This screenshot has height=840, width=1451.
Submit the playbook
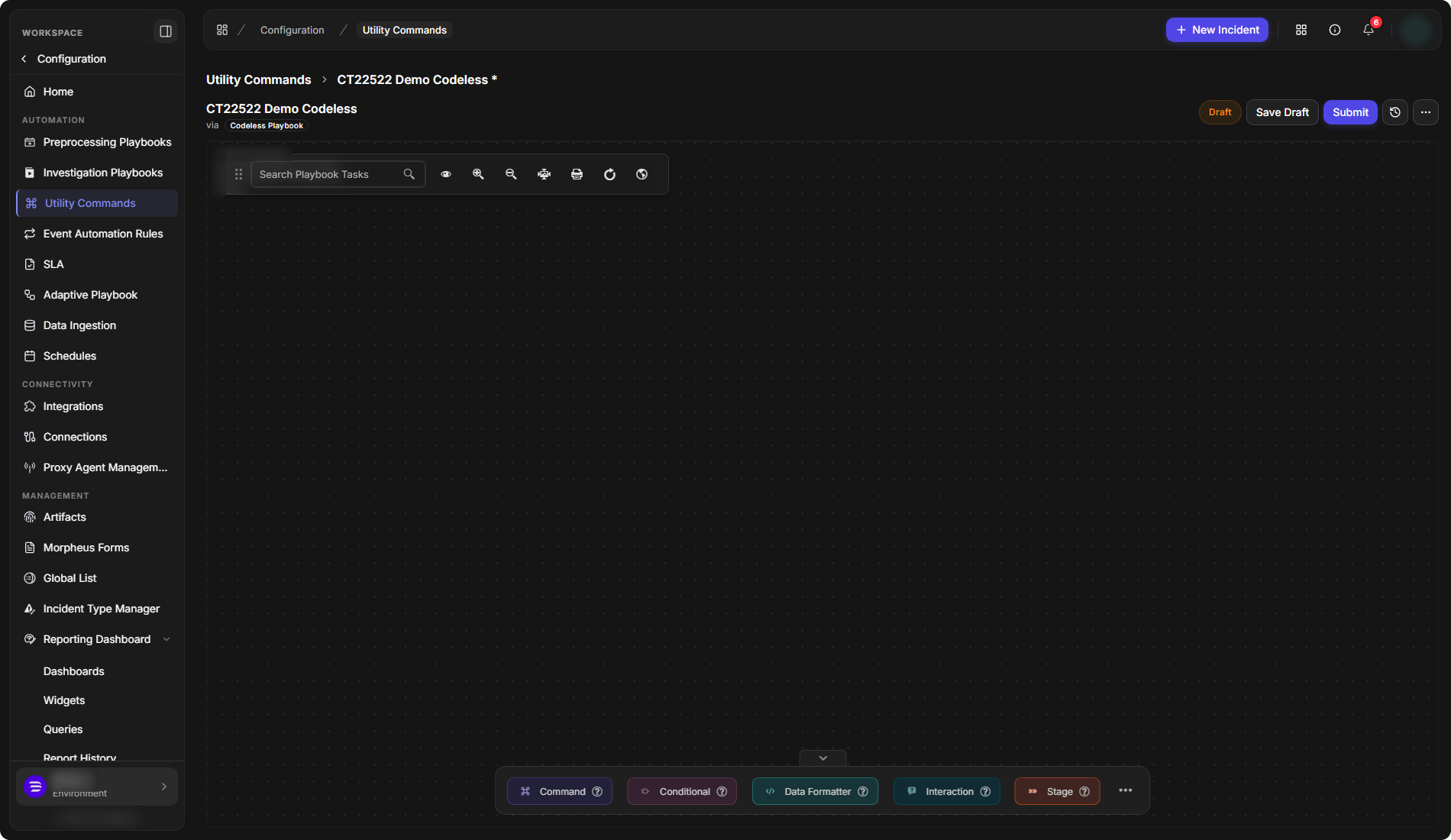[x=1350, y=112]
